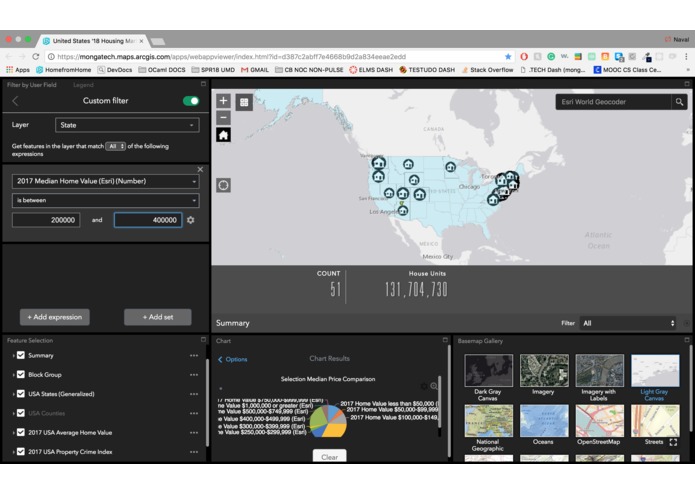Go back from Custom filter panel
The height and width of the screenshot is (494, 695).
click(16, 101)
